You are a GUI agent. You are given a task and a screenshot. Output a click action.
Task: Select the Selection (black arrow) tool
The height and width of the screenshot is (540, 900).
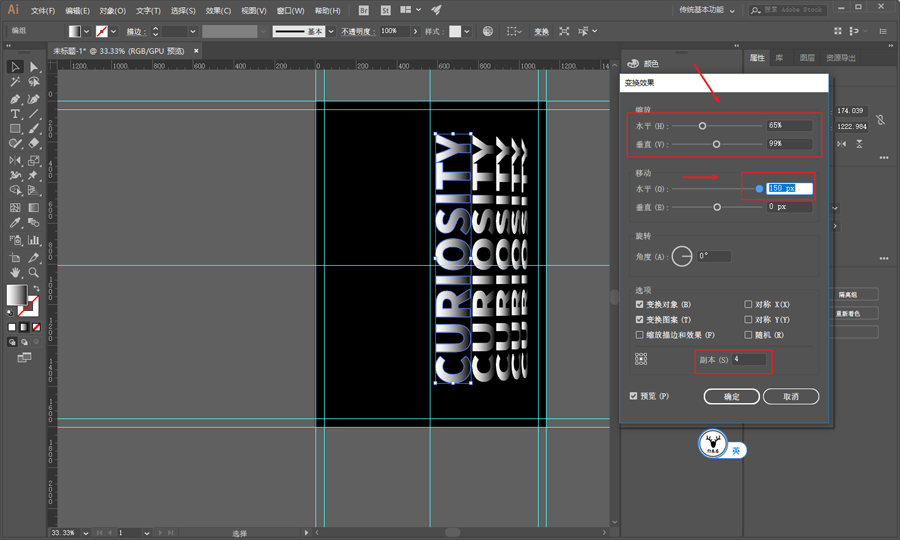pyautogui.click(x=16, y=67)
